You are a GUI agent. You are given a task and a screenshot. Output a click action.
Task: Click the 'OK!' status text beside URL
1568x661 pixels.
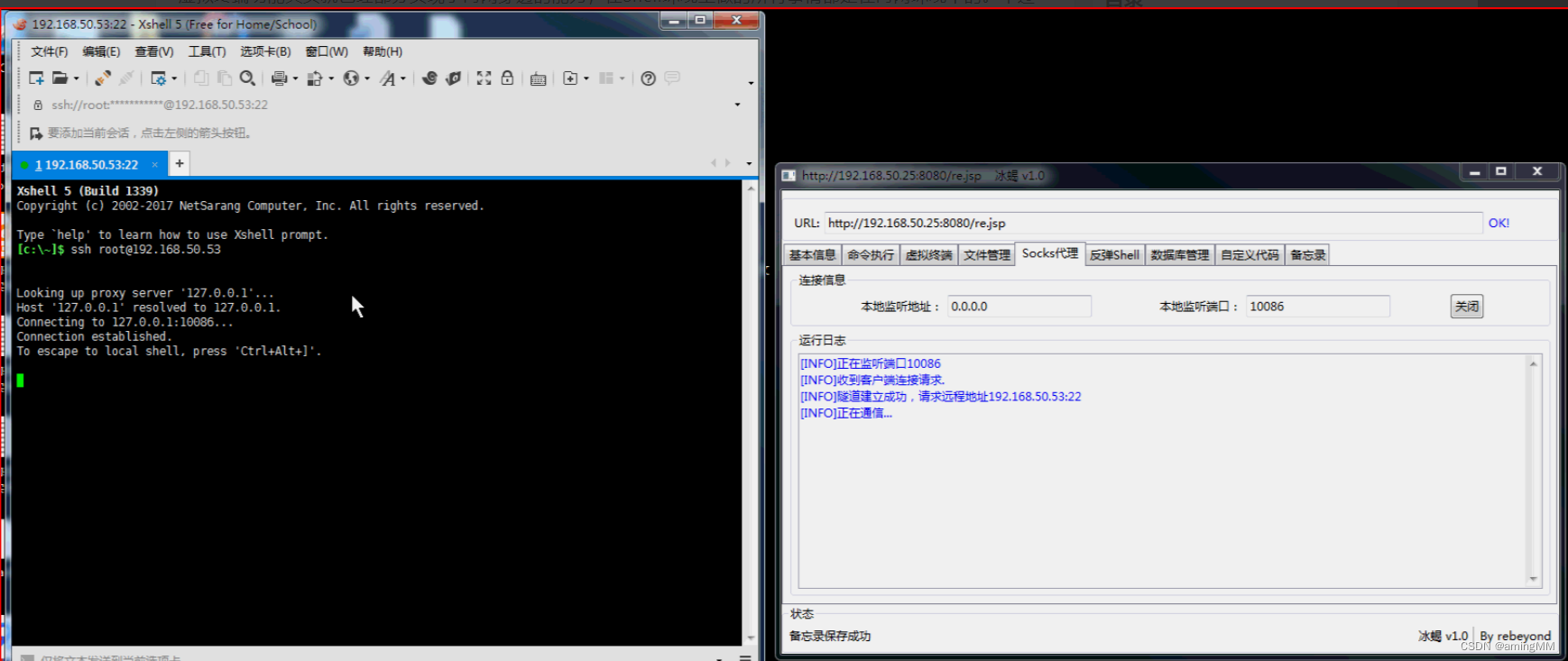tap(1499, 223)
